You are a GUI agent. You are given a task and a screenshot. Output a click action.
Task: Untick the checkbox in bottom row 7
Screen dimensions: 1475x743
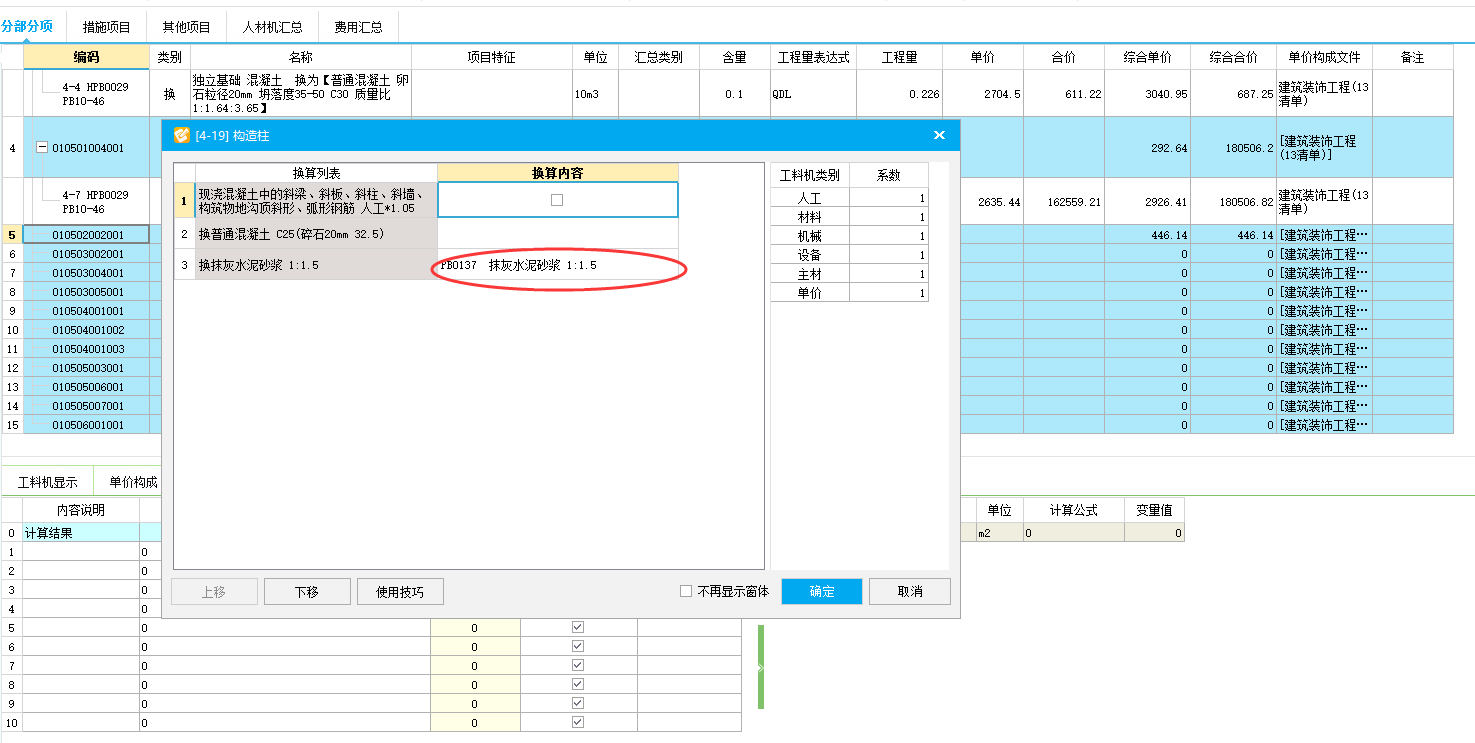point(577,665)
